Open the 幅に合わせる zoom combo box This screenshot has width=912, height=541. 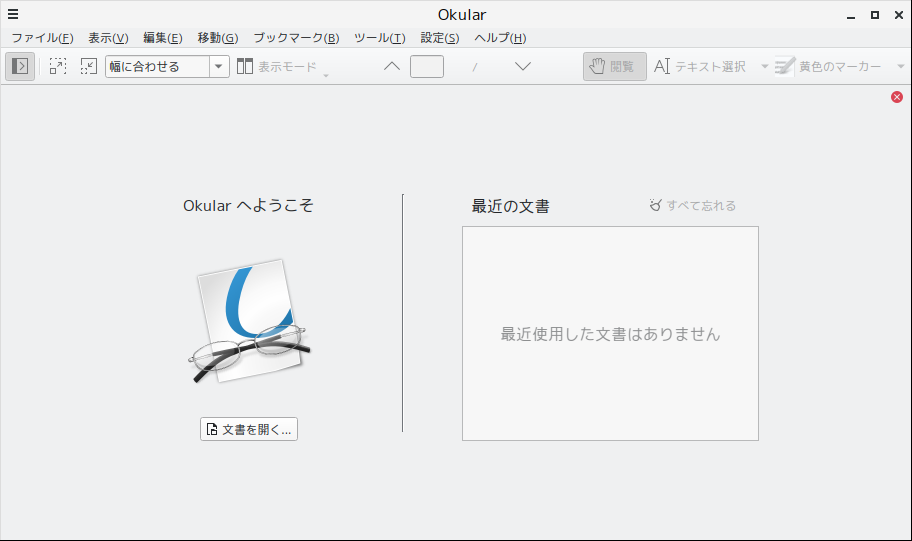167,66
